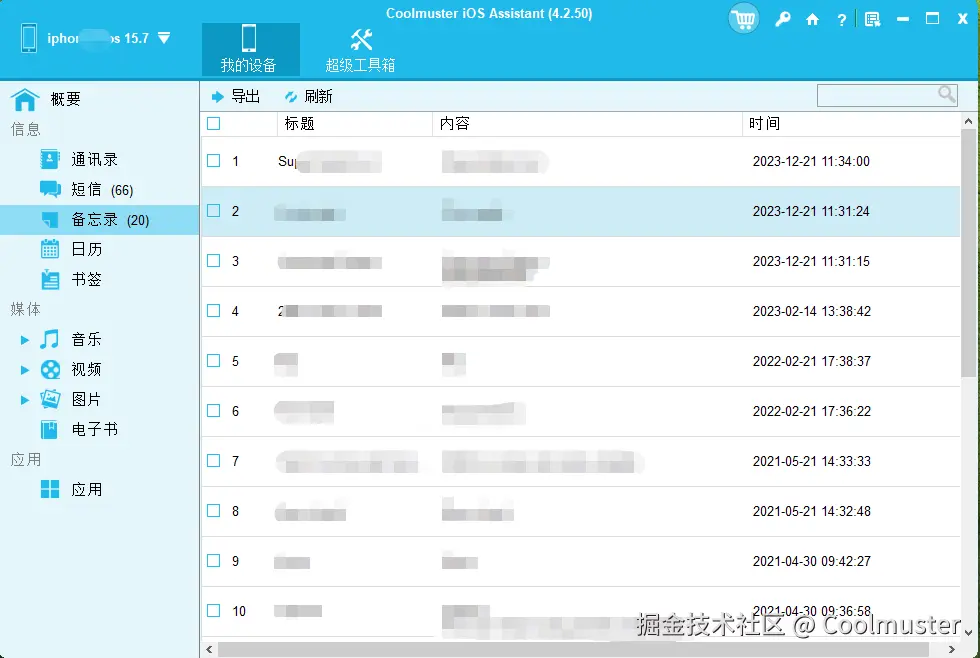980x658 pixels.
Task: Select the 我的设备 tab
Action: 248,47
